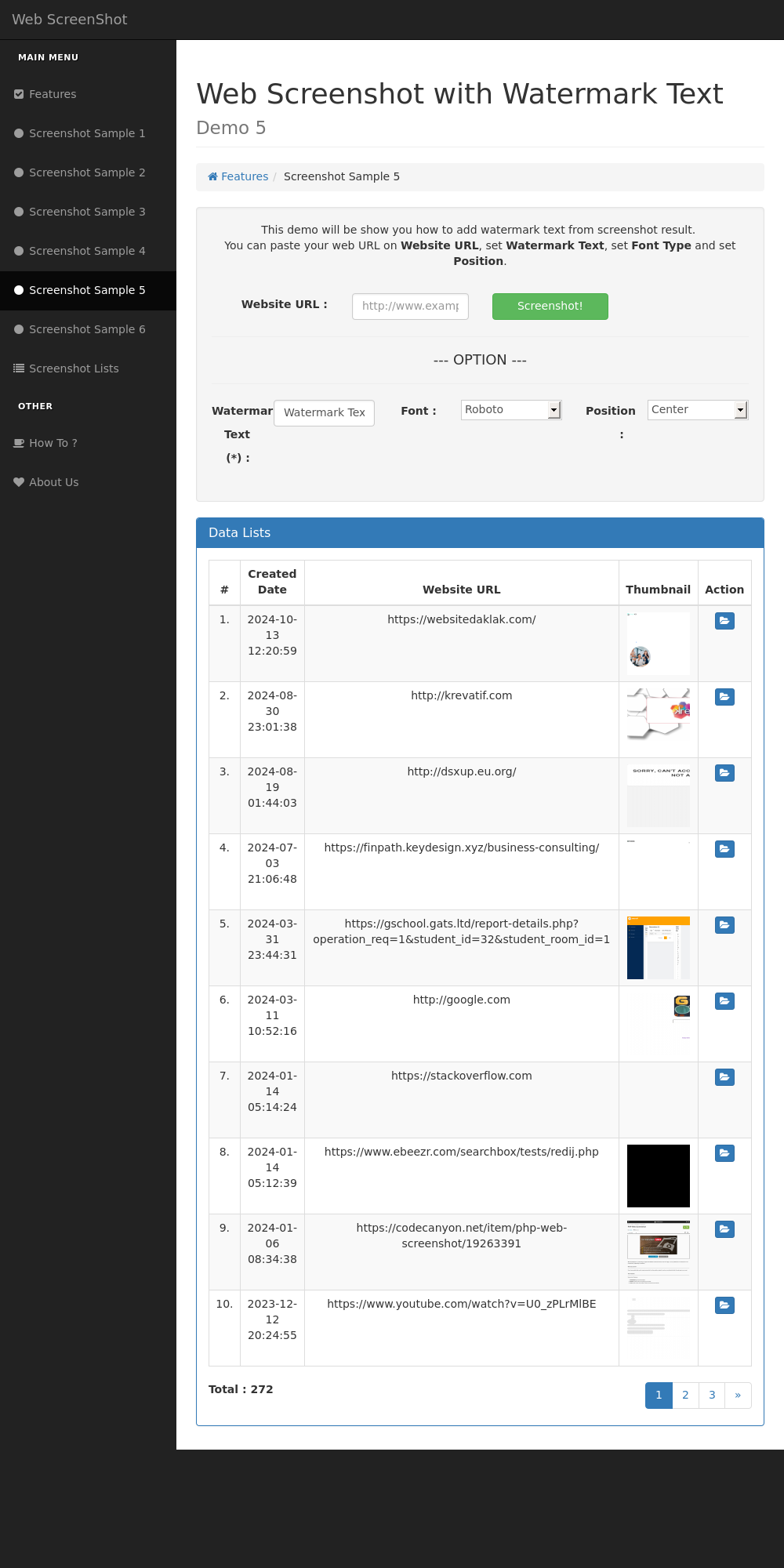
Task: Open folder icon for codecanyon.net row
Action: (724, 1229)
